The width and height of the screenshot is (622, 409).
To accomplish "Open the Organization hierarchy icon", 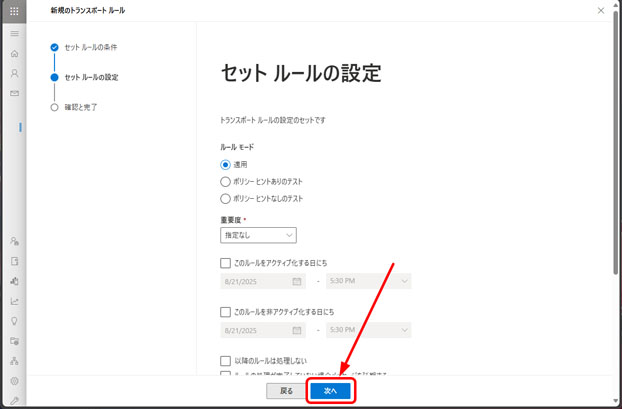I will coord(14,361).
